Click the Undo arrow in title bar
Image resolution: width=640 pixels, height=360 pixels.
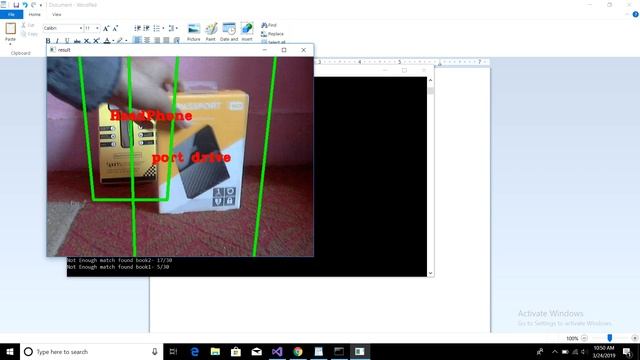[25, 5]
